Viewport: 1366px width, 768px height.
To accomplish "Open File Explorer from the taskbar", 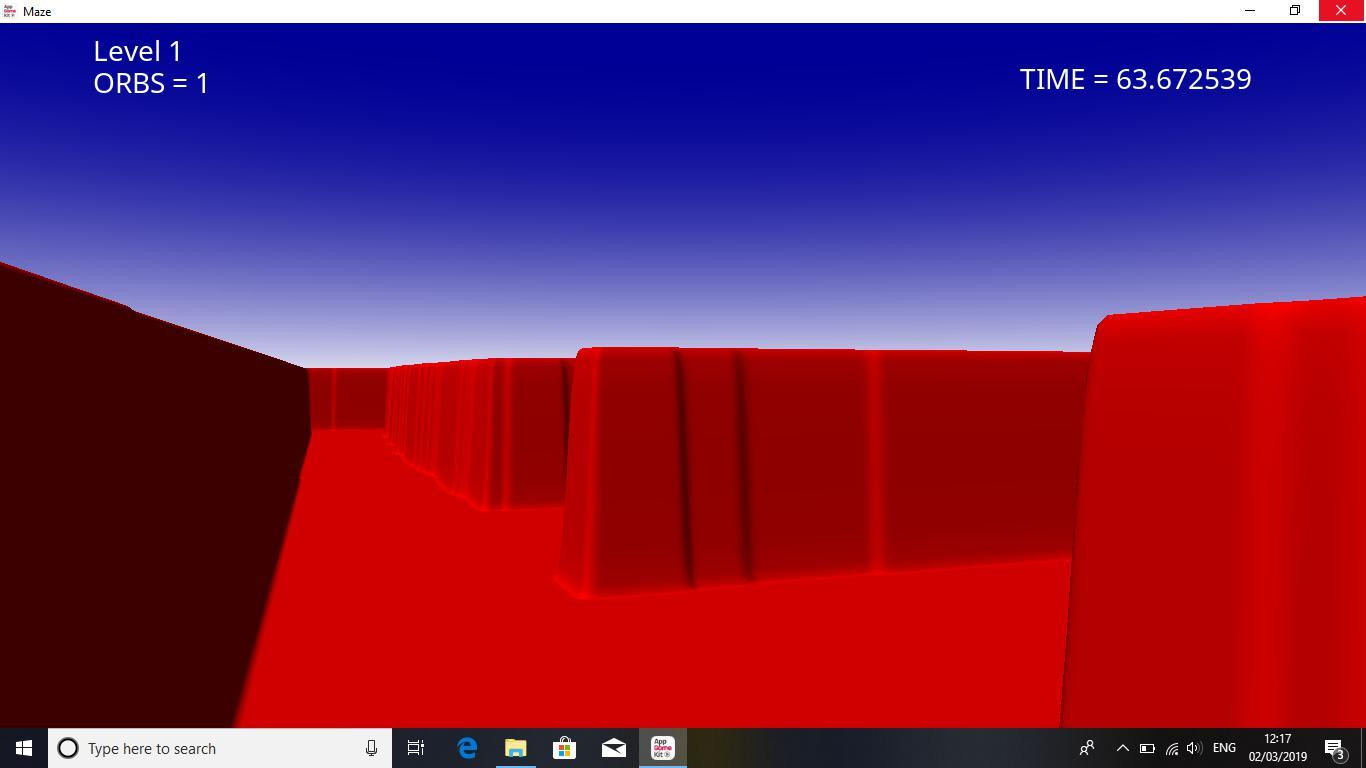I will click(515, 748).
